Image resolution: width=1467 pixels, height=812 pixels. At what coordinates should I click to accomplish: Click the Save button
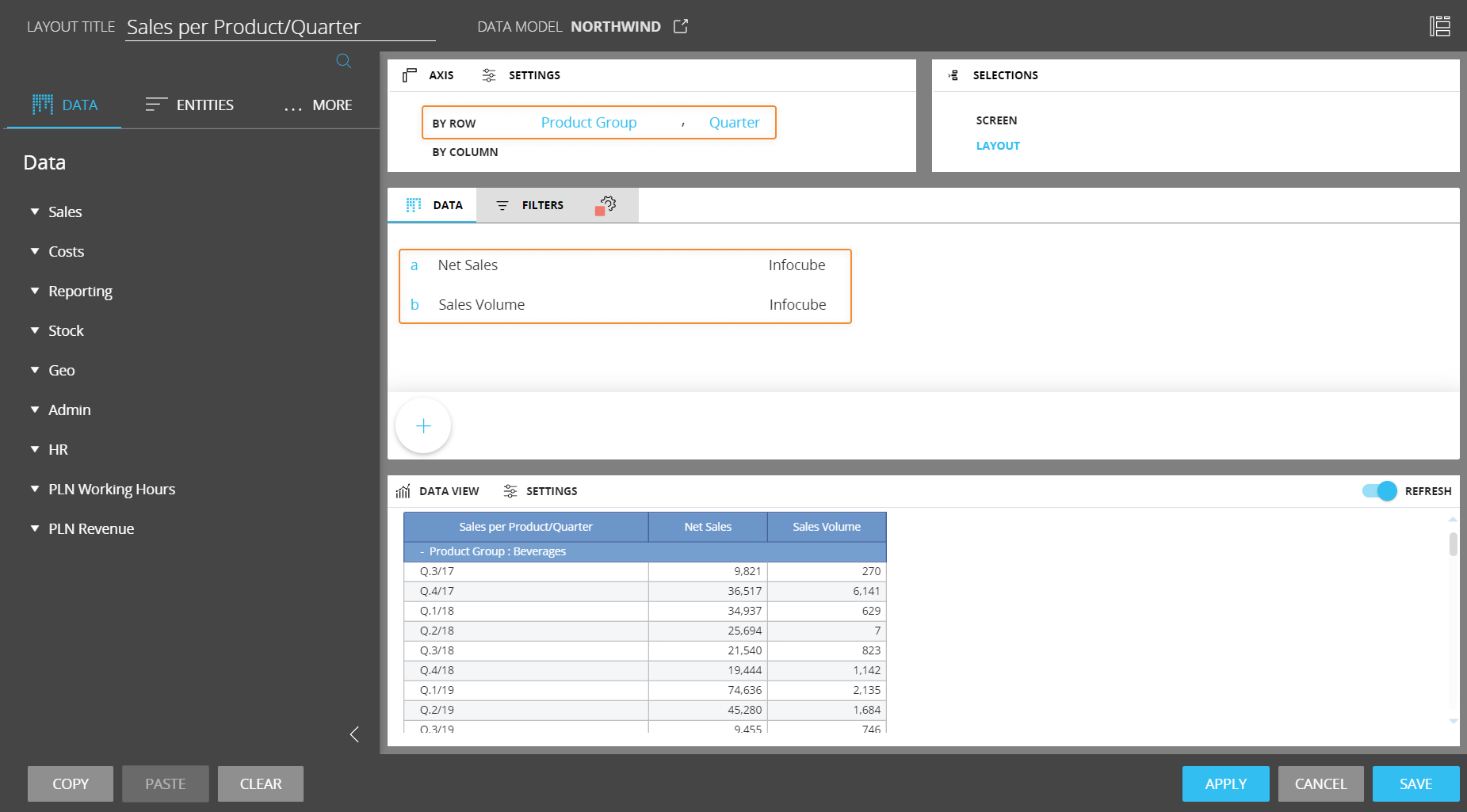(x=1415, y=783)
